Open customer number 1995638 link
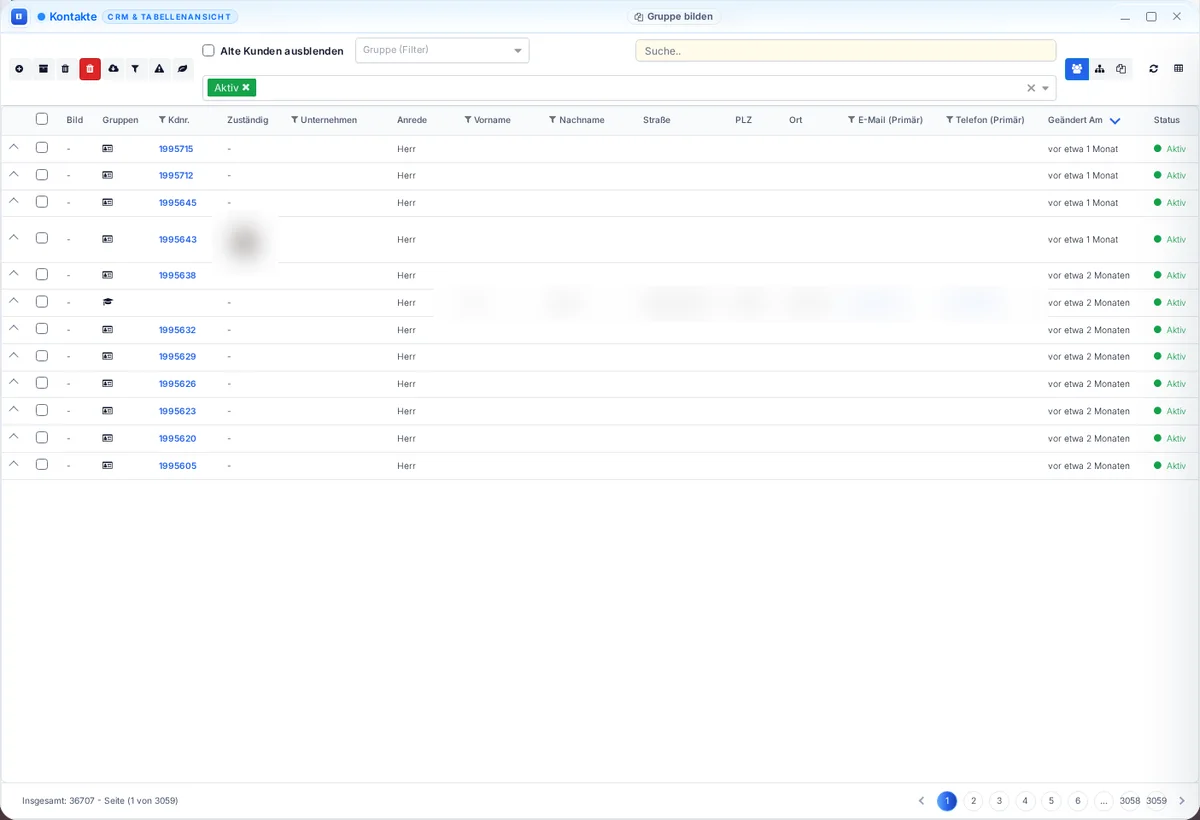The image size is (1200, 820). [x=177, y=276]
